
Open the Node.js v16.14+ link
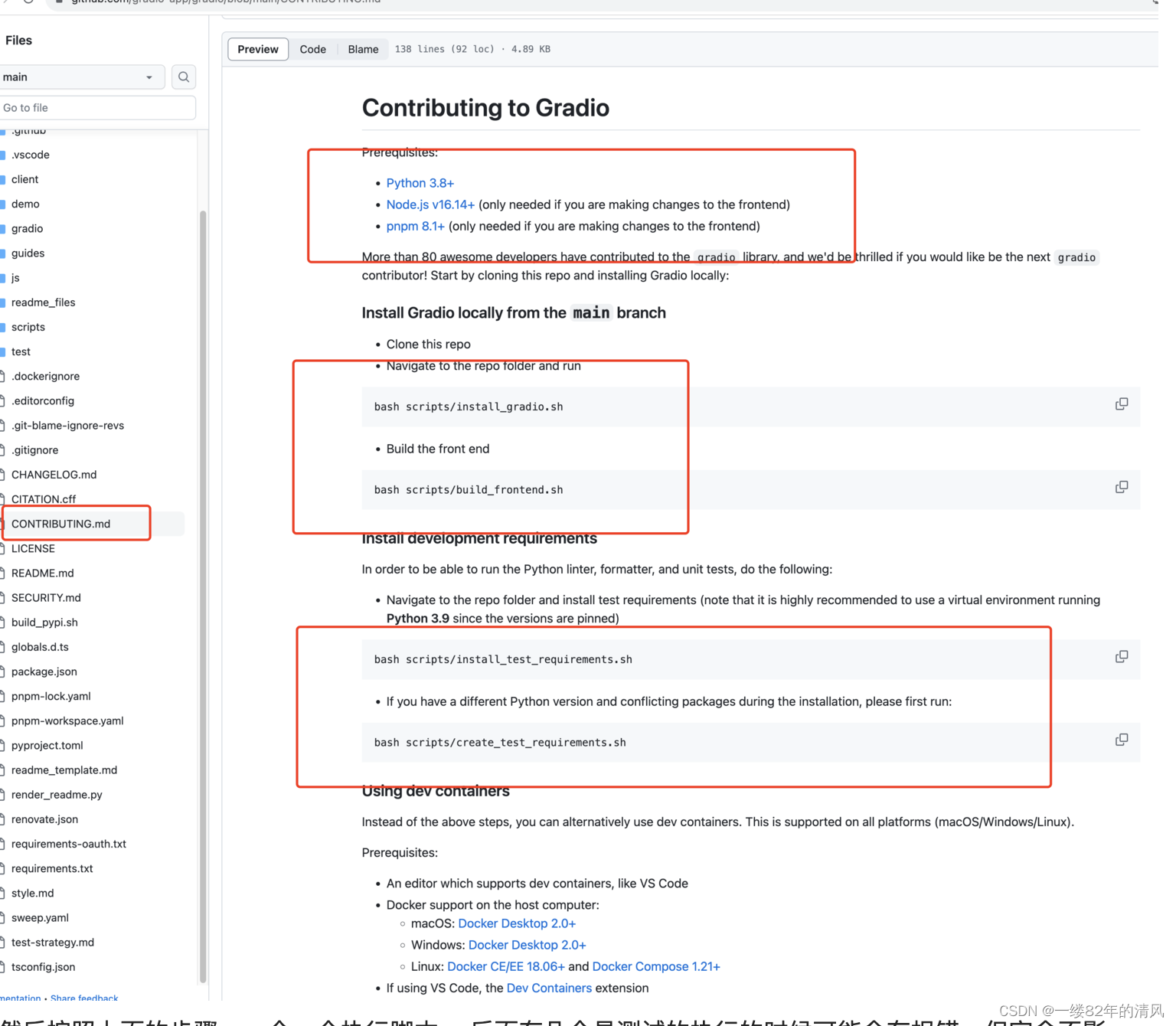[430, 204]
